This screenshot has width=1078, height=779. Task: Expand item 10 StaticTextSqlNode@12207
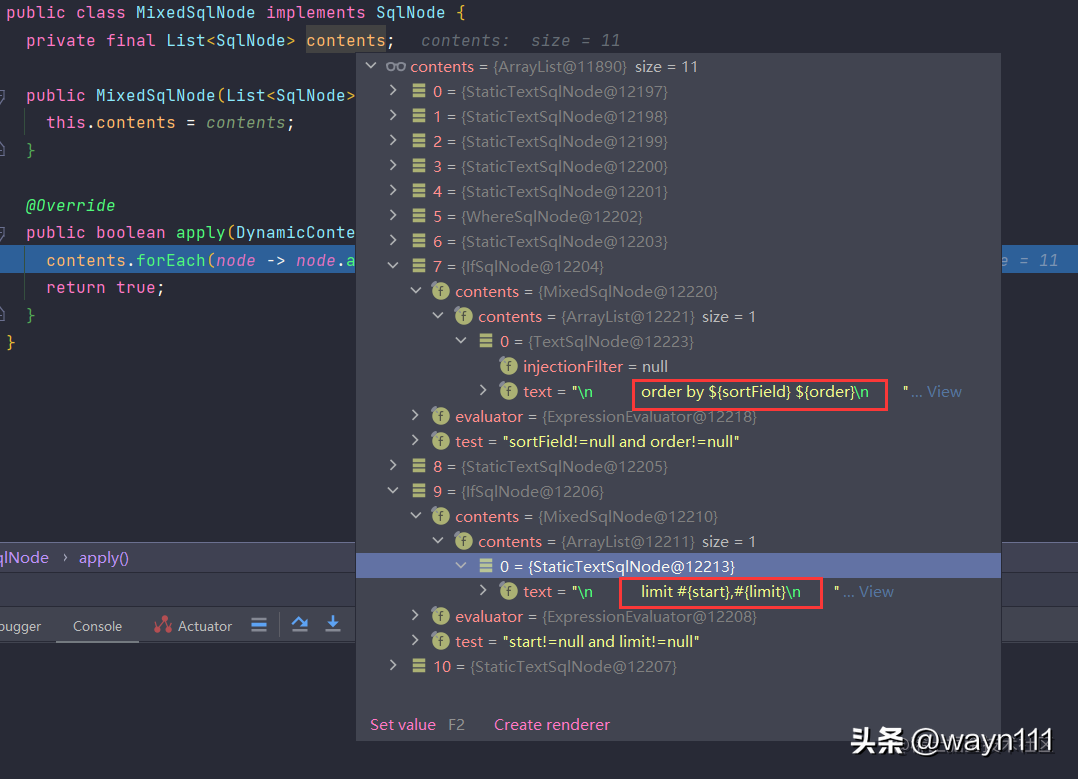[393, 666]
